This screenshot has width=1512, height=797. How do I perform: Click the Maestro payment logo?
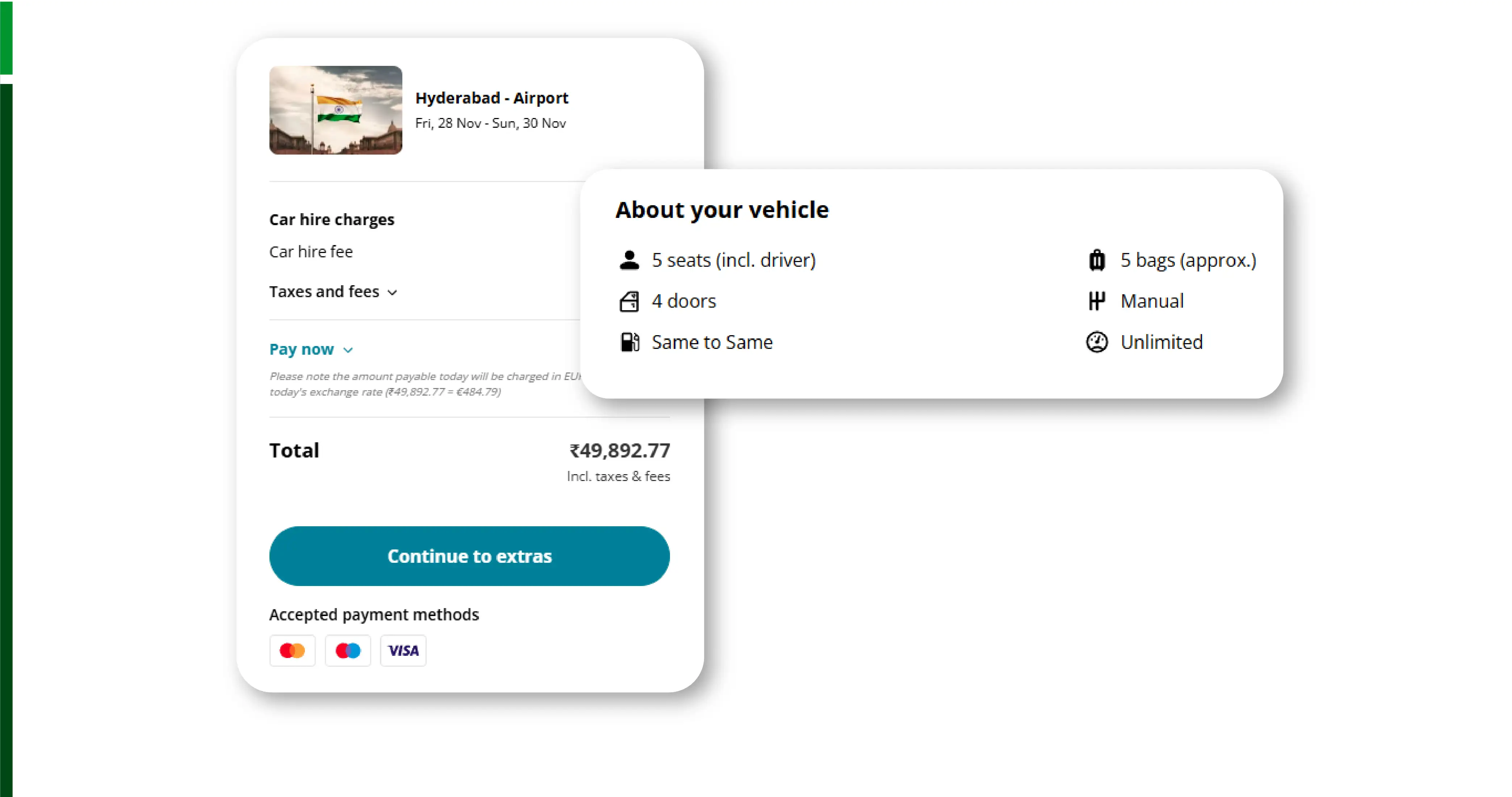click(x=347, y=650)
